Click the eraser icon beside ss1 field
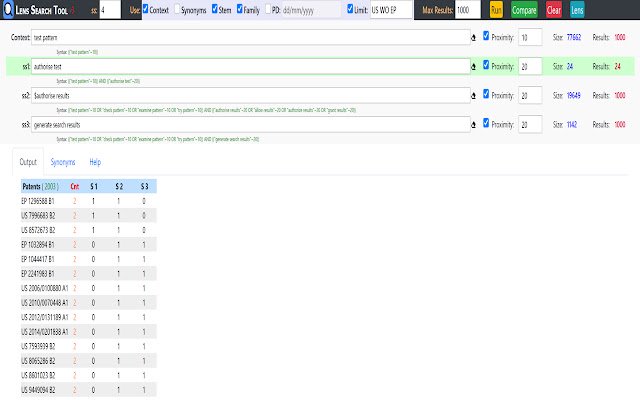The height and width of the screenshot is (400, 640). [x=473, y=67]
